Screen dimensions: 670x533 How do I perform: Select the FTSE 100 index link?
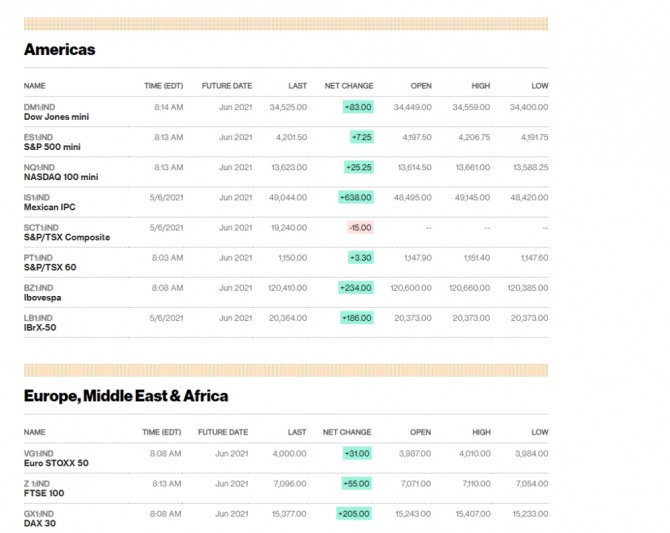point(45,493)
